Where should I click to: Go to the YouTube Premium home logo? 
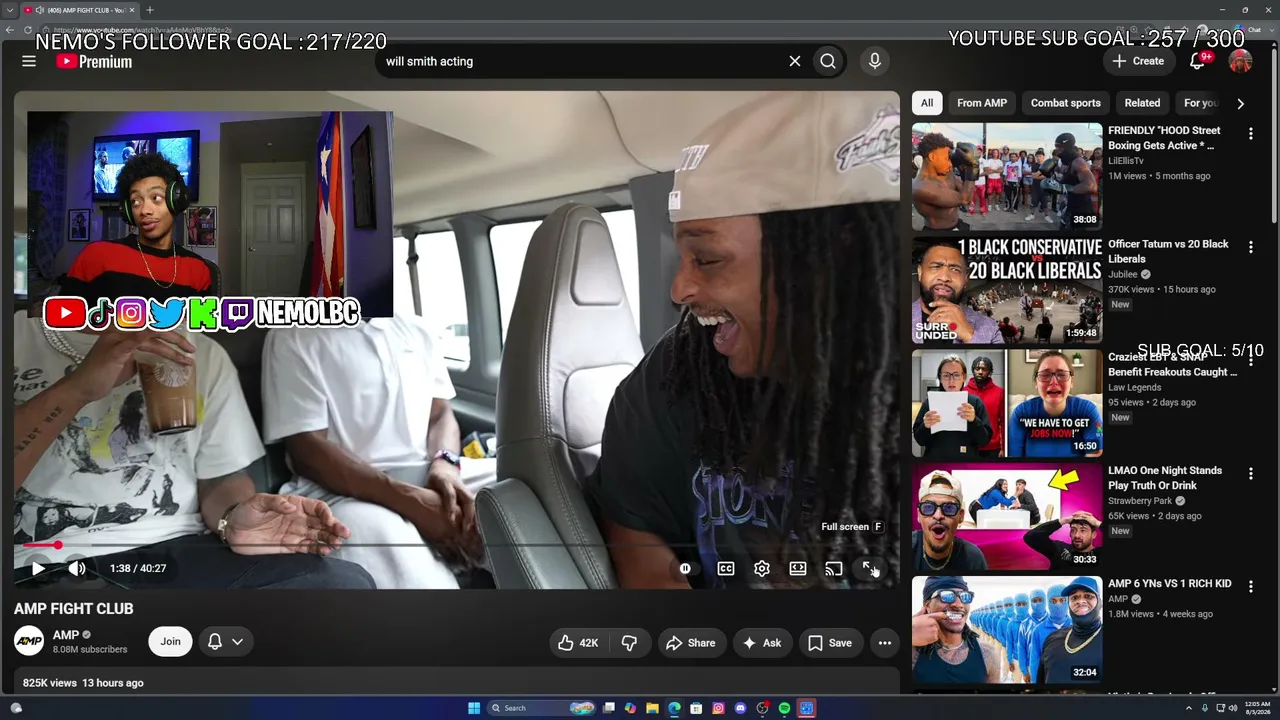(94, 61)
